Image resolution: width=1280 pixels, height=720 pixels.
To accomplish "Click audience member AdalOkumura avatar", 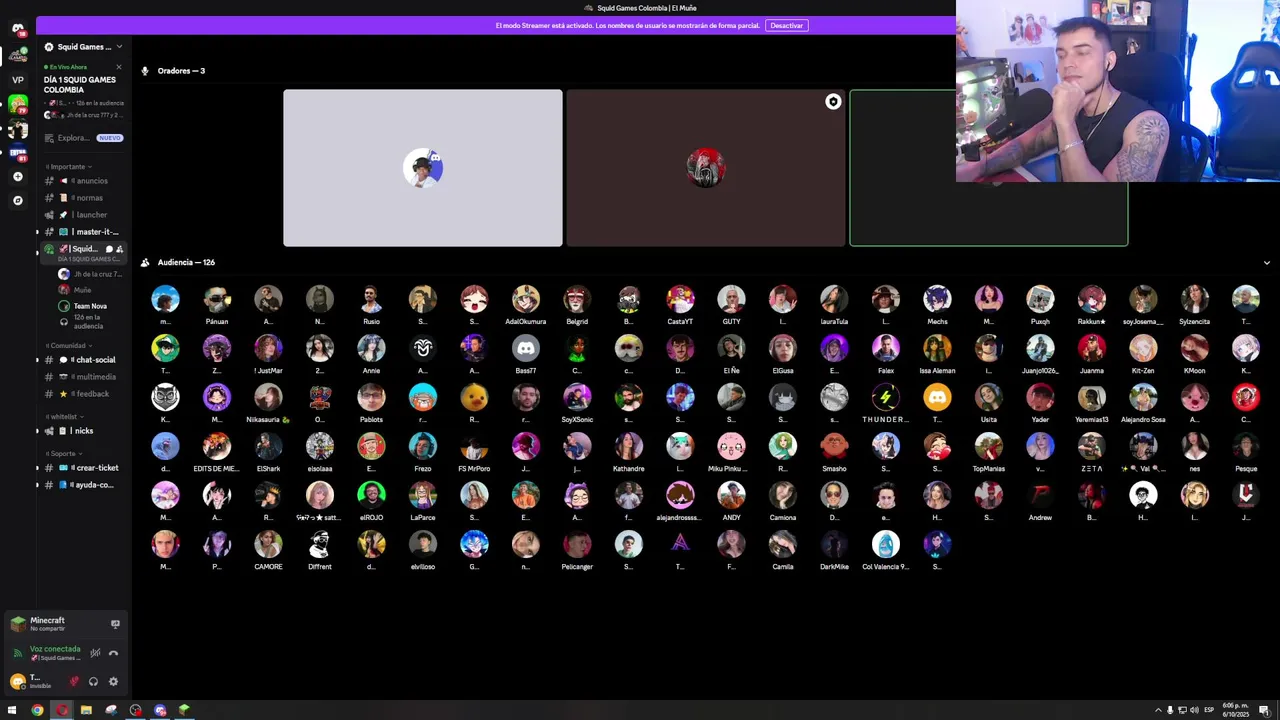I will pos(526,299).
